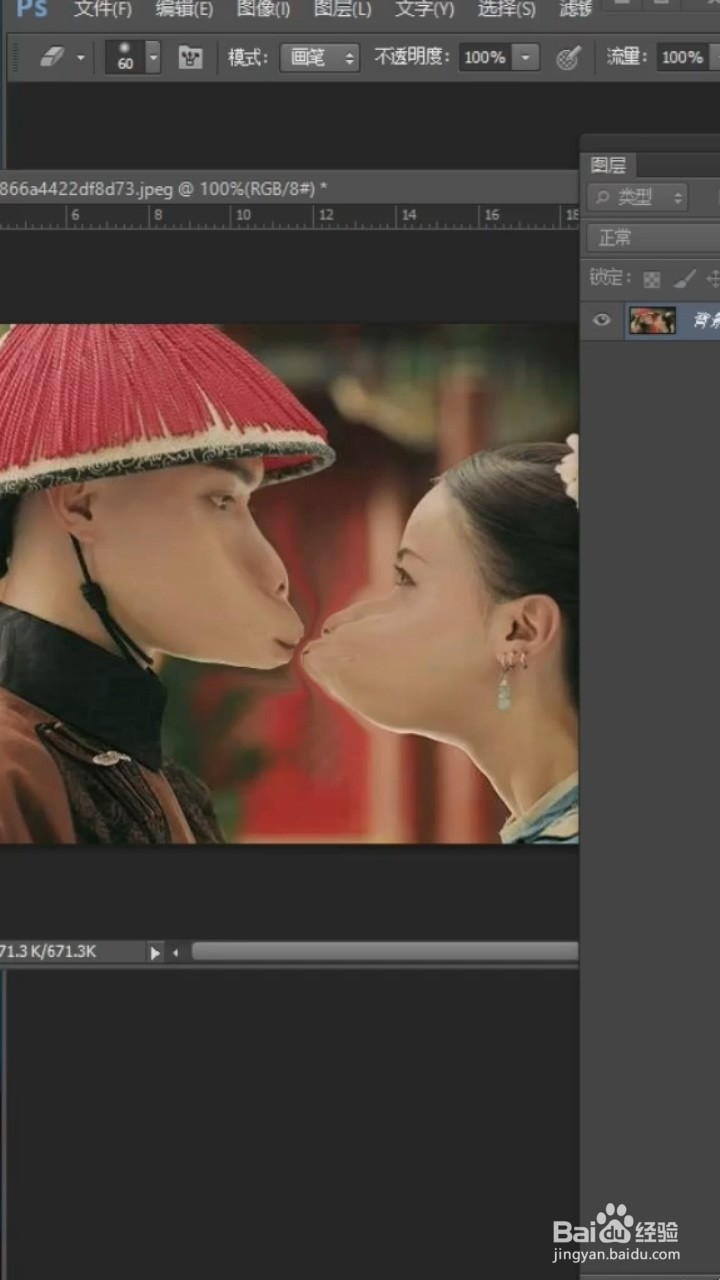
Task: Click the 不透明度: label
Action: tap(414, 58)
